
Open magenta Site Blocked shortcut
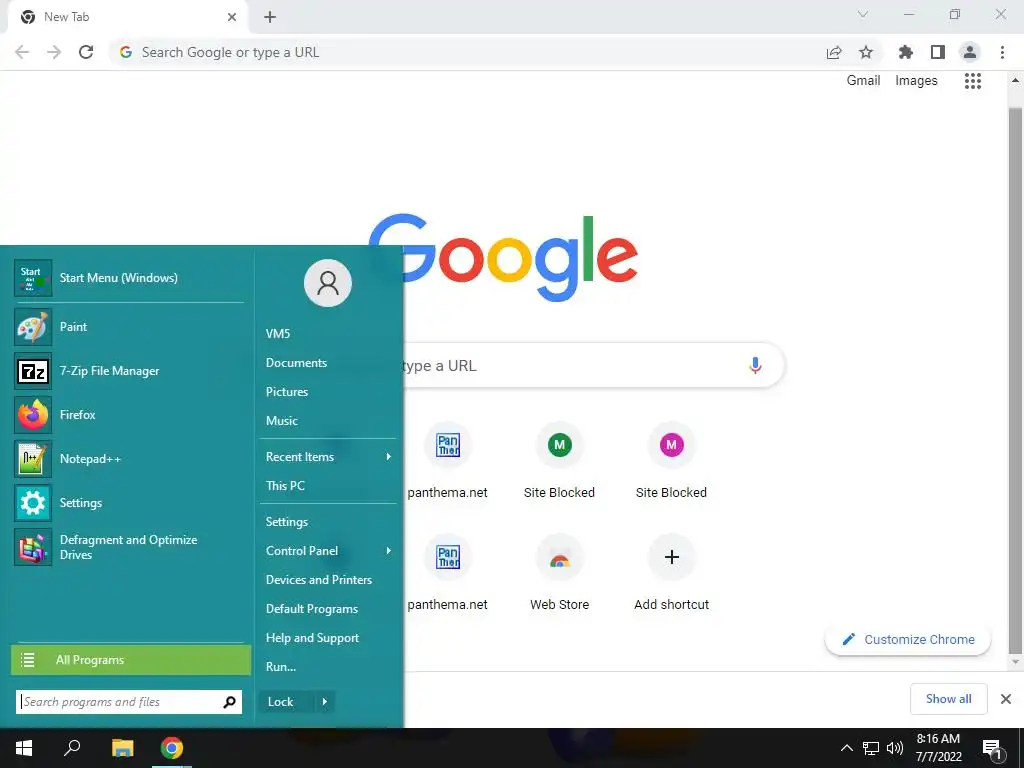671,462
